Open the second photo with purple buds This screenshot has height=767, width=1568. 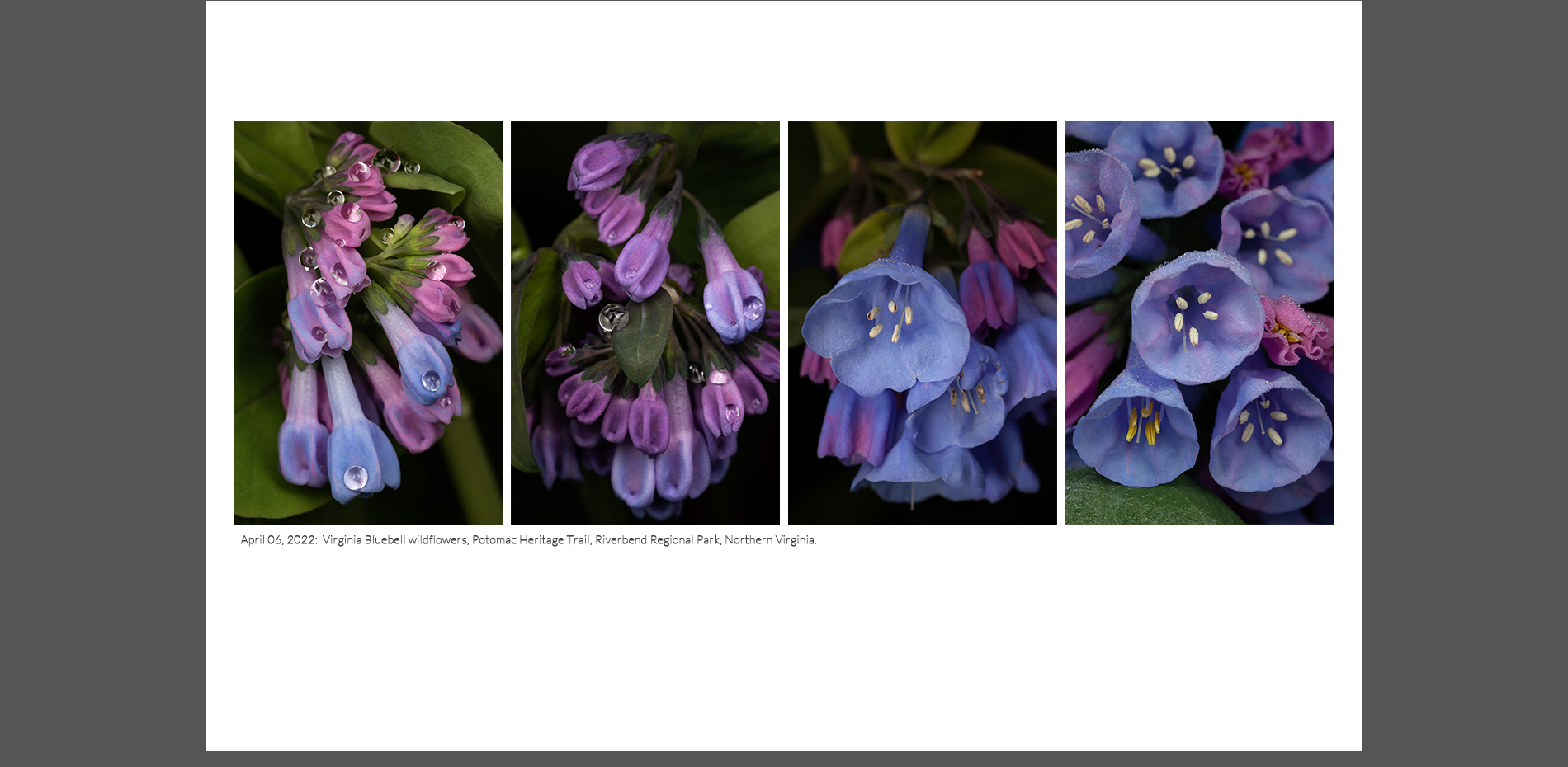point(645,322)
